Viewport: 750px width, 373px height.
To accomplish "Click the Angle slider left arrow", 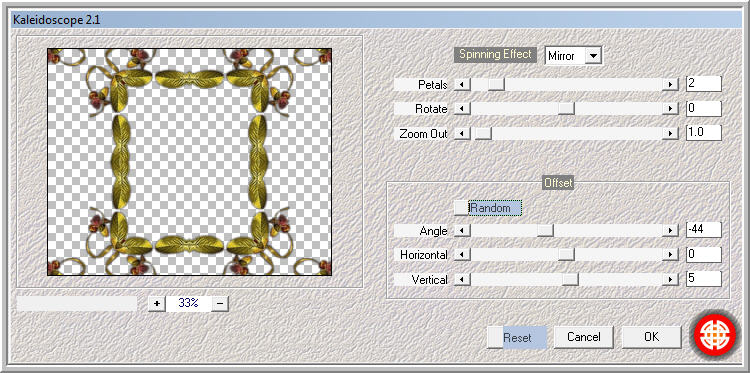I will (x=462, y=231).
